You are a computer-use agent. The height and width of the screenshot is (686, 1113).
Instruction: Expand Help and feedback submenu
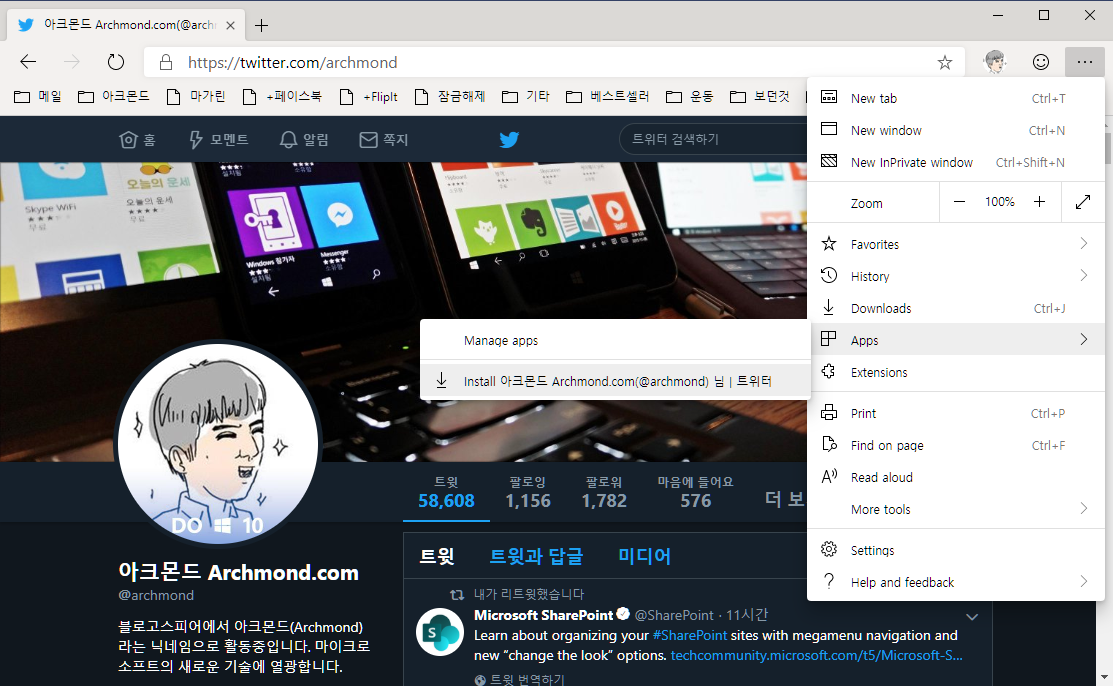[955, 582]
